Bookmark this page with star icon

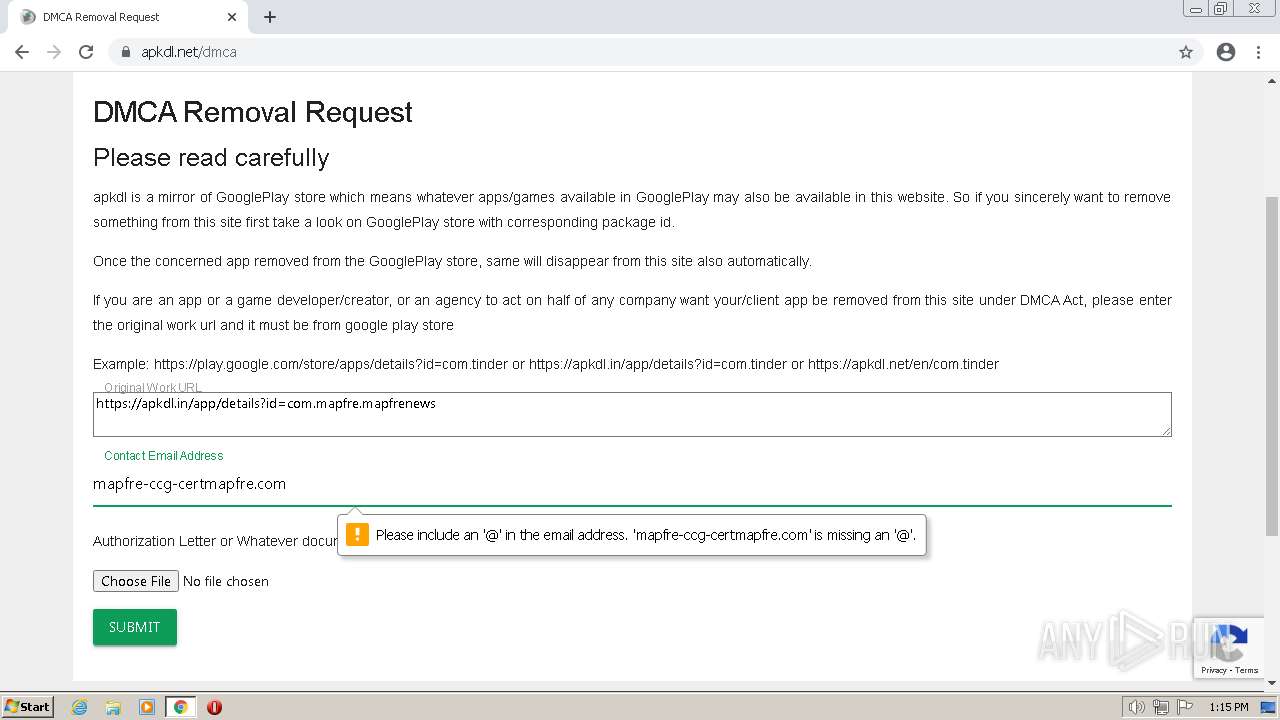pyautogui.click(x=1186, y=52)
